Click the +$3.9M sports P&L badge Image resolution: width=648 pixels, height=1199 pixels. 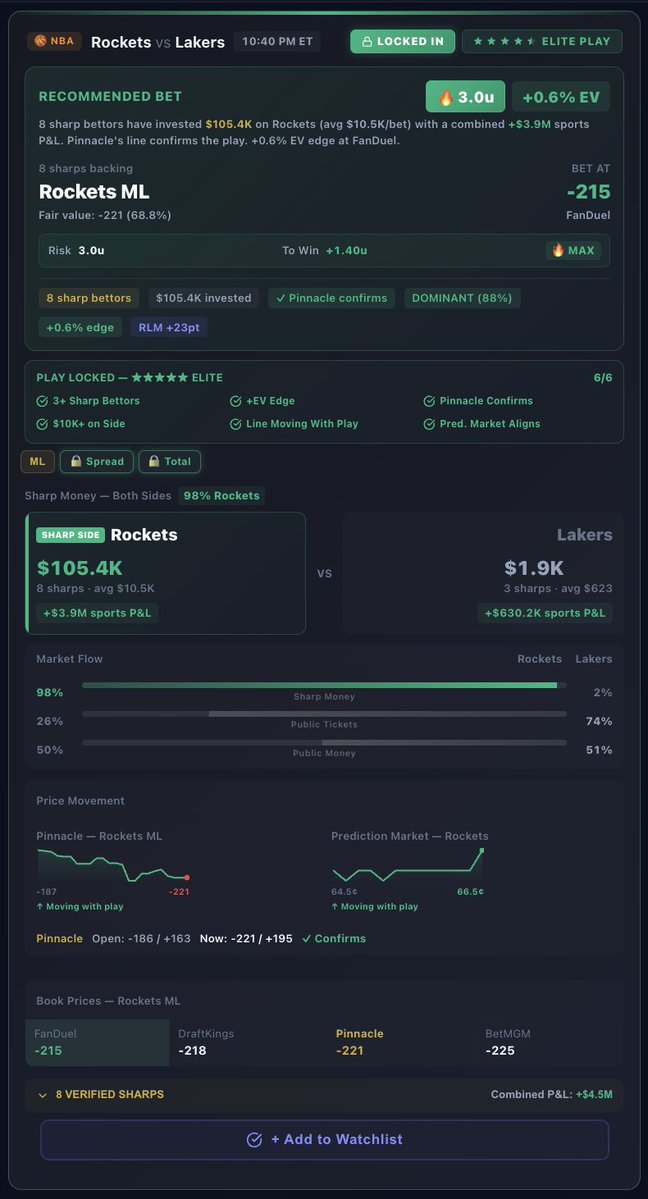point(97,613)
